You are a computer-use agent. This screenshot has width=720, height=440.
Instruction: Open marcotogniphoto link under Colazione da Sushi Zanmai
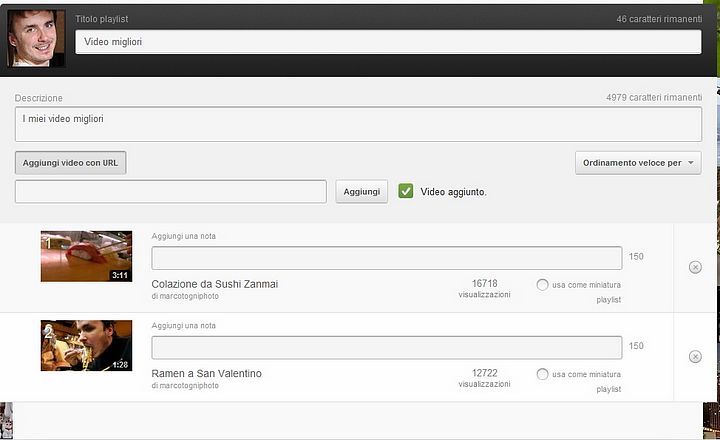tap(189, 296)
